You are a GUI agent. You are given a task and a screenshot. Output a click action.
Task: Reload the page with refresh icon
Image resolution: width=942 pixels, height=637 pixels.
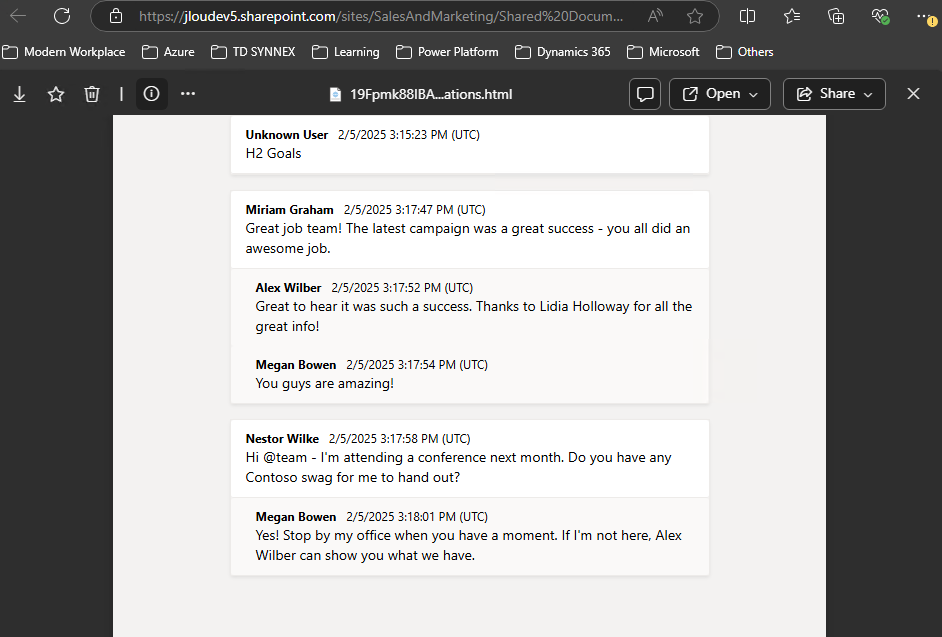pyautogui.click(x=62, y=16)
